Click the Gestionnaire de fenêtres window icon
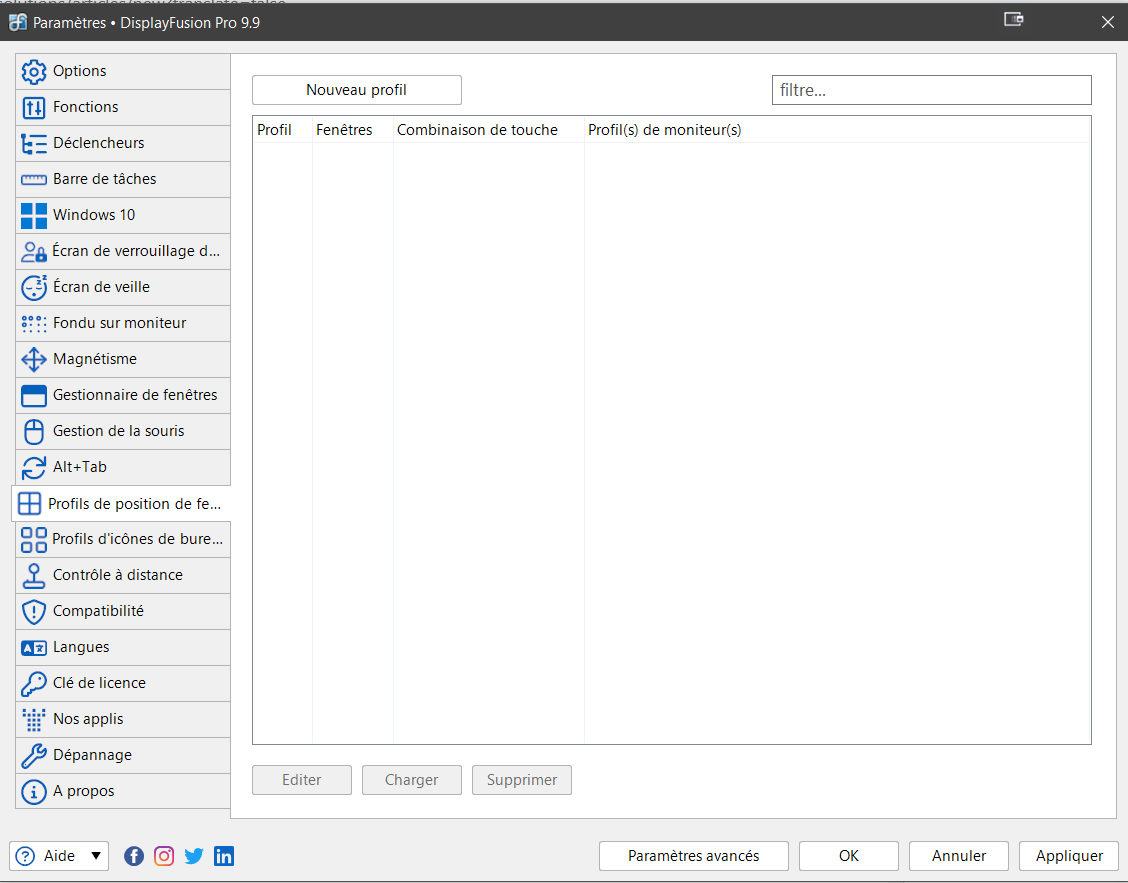Image resolution: width=1128 pixels, height=883 pixels. [34, 395]
